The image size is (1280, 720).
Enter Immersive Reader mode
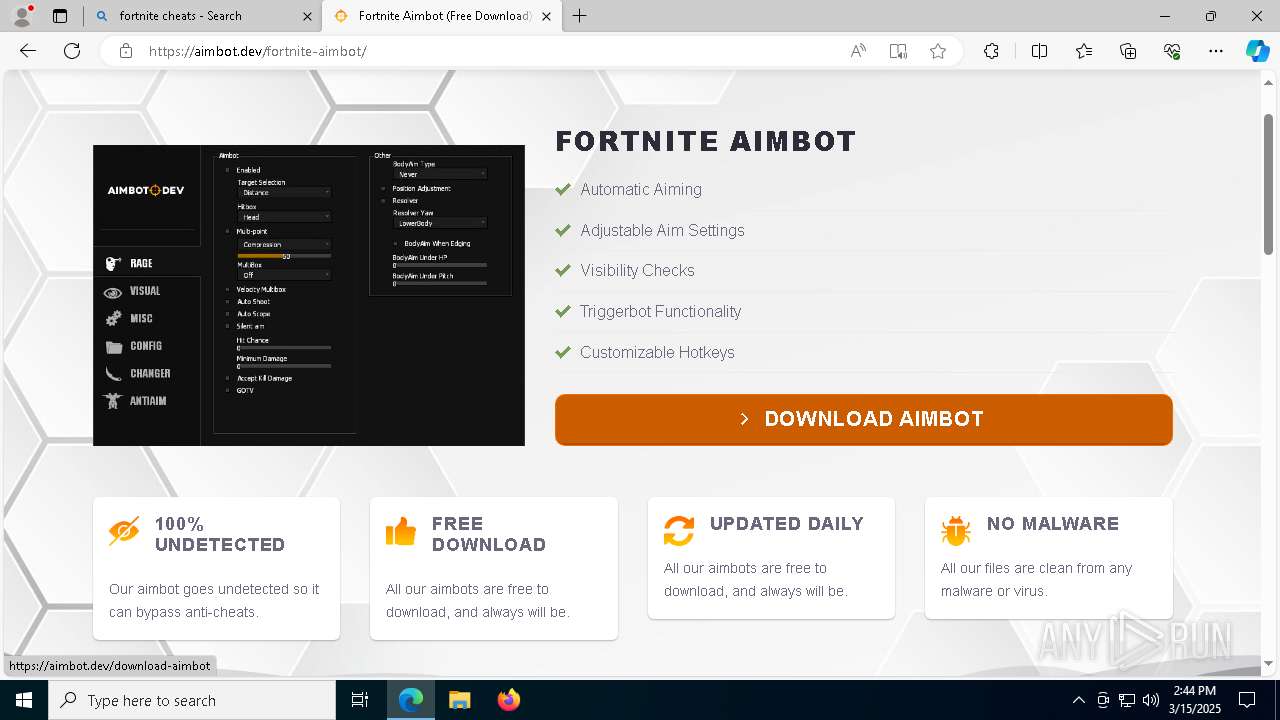click(x=898, y=51)
